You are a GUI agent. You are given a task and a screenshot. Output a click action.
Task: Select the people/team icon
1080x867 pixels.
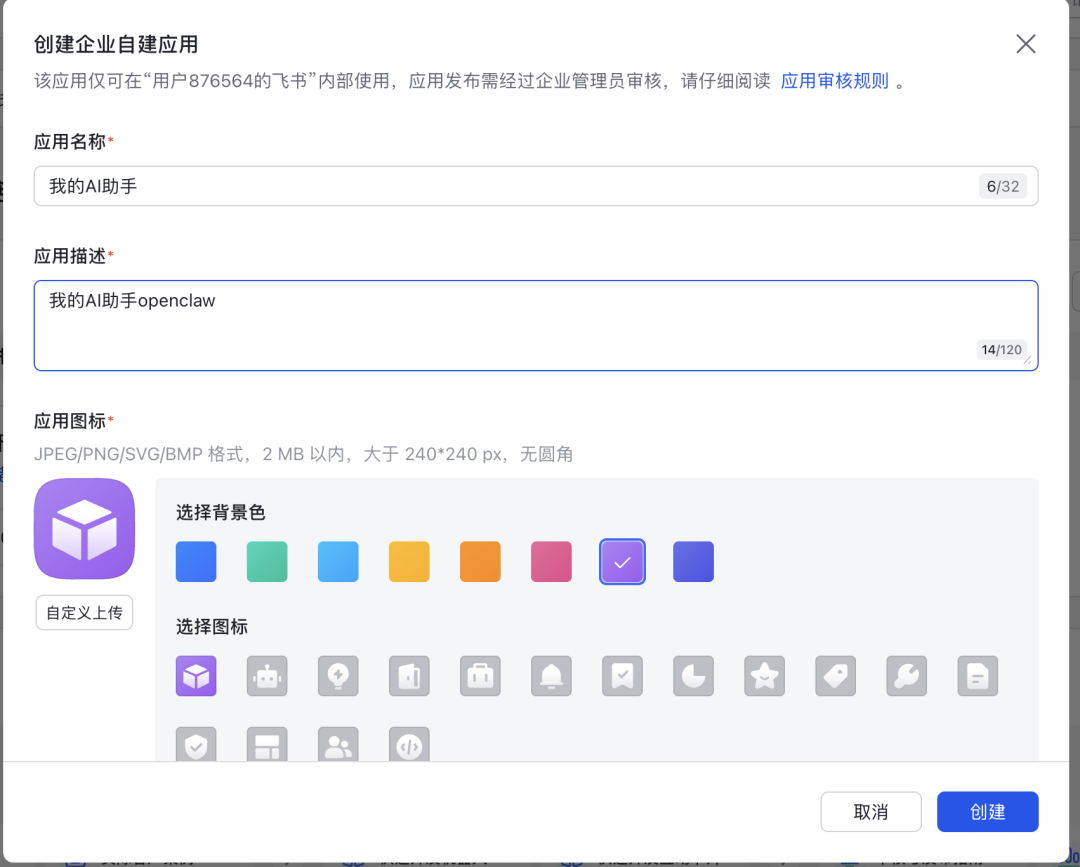pyautogui.click(x=338, y=744)
